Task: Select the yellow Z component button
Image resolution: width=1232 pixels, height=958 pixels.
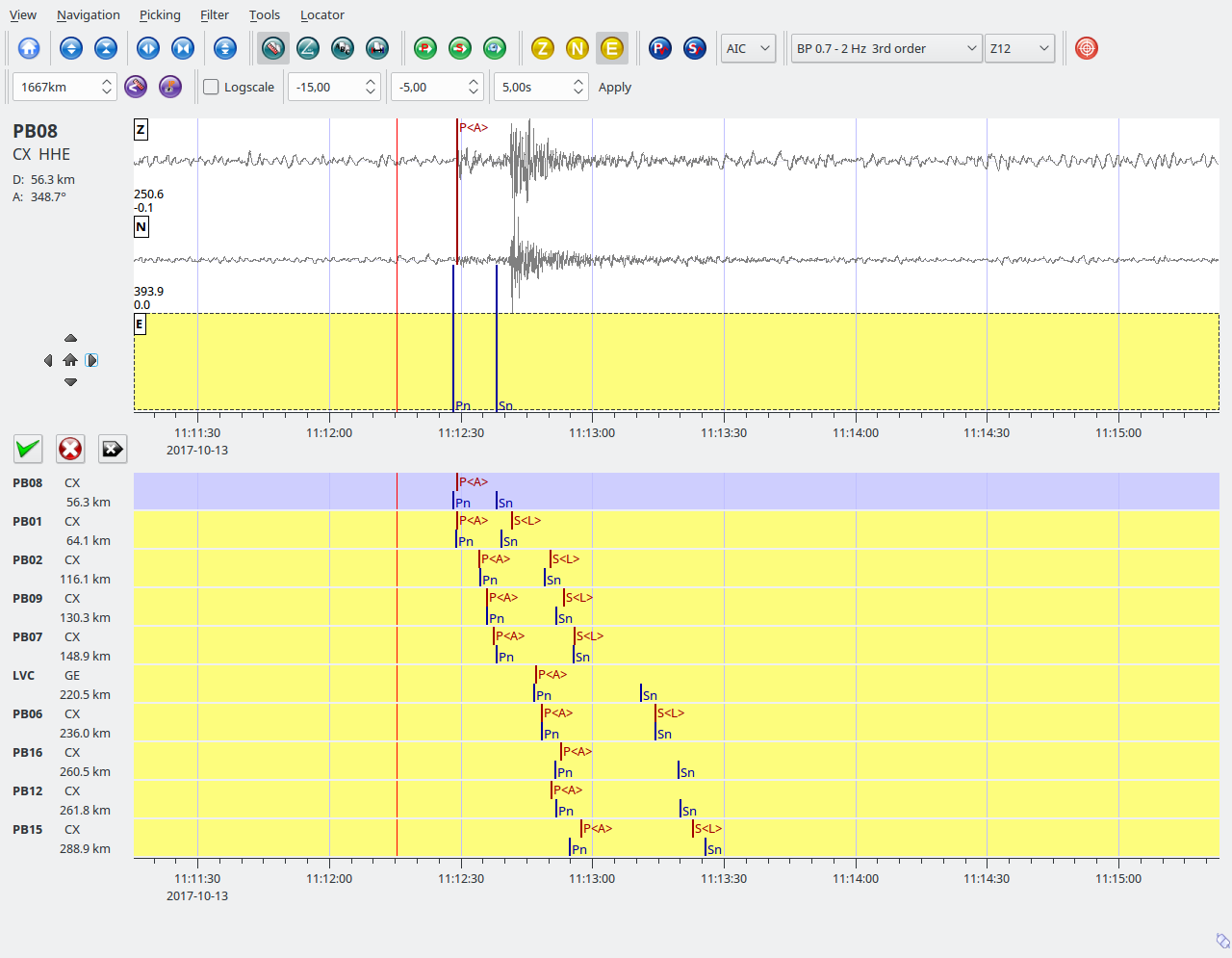Action: 543,48
